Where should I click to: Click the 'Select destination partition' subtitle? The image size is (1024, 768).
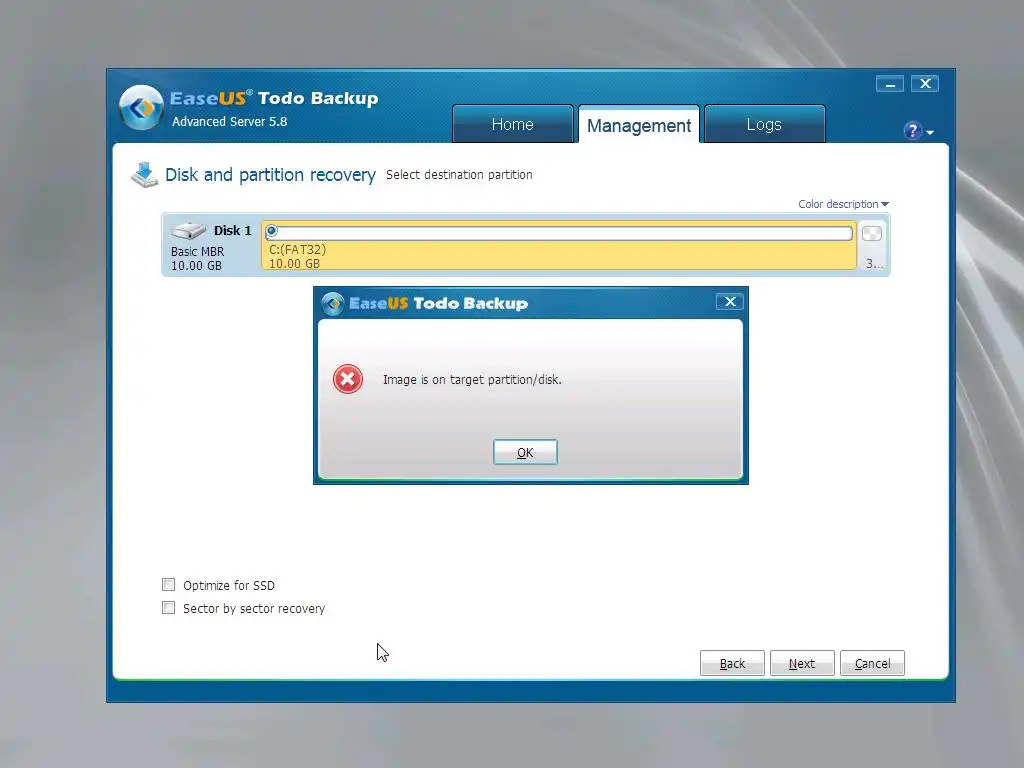pyautogui.click(x=459, y=174)
